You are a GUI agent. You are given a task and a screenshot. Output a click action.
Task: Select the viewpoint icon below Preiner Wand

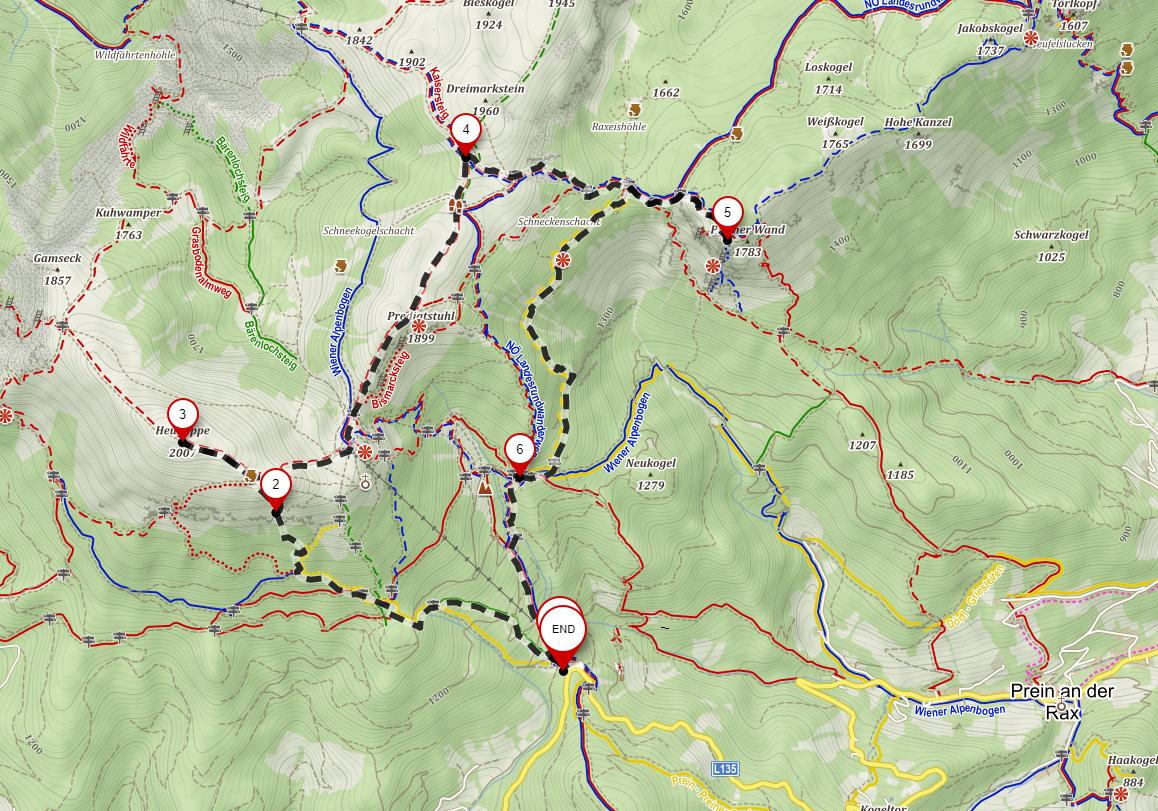click(x=713, y=265)
